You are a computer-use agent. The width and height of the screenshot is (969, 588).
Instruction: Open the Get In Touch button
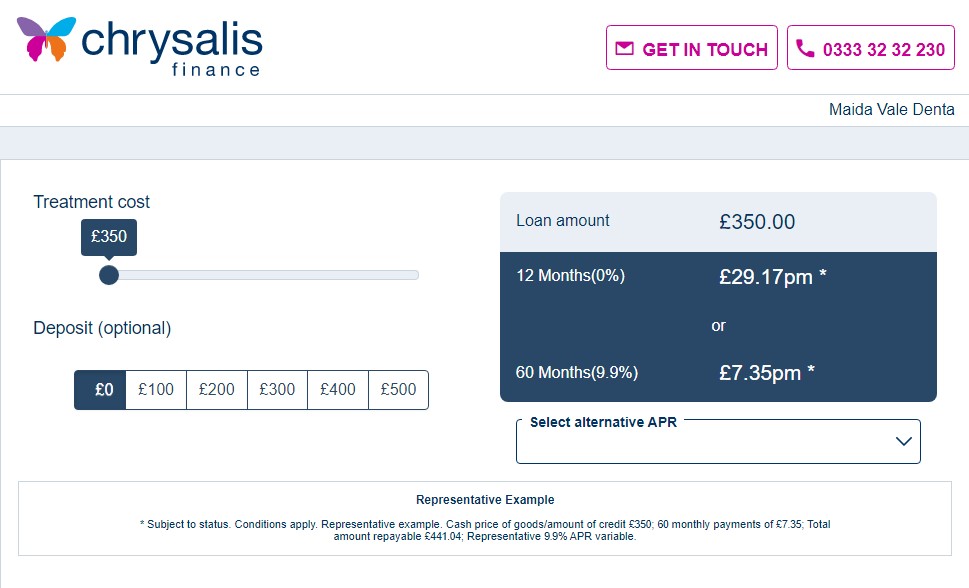692,48
